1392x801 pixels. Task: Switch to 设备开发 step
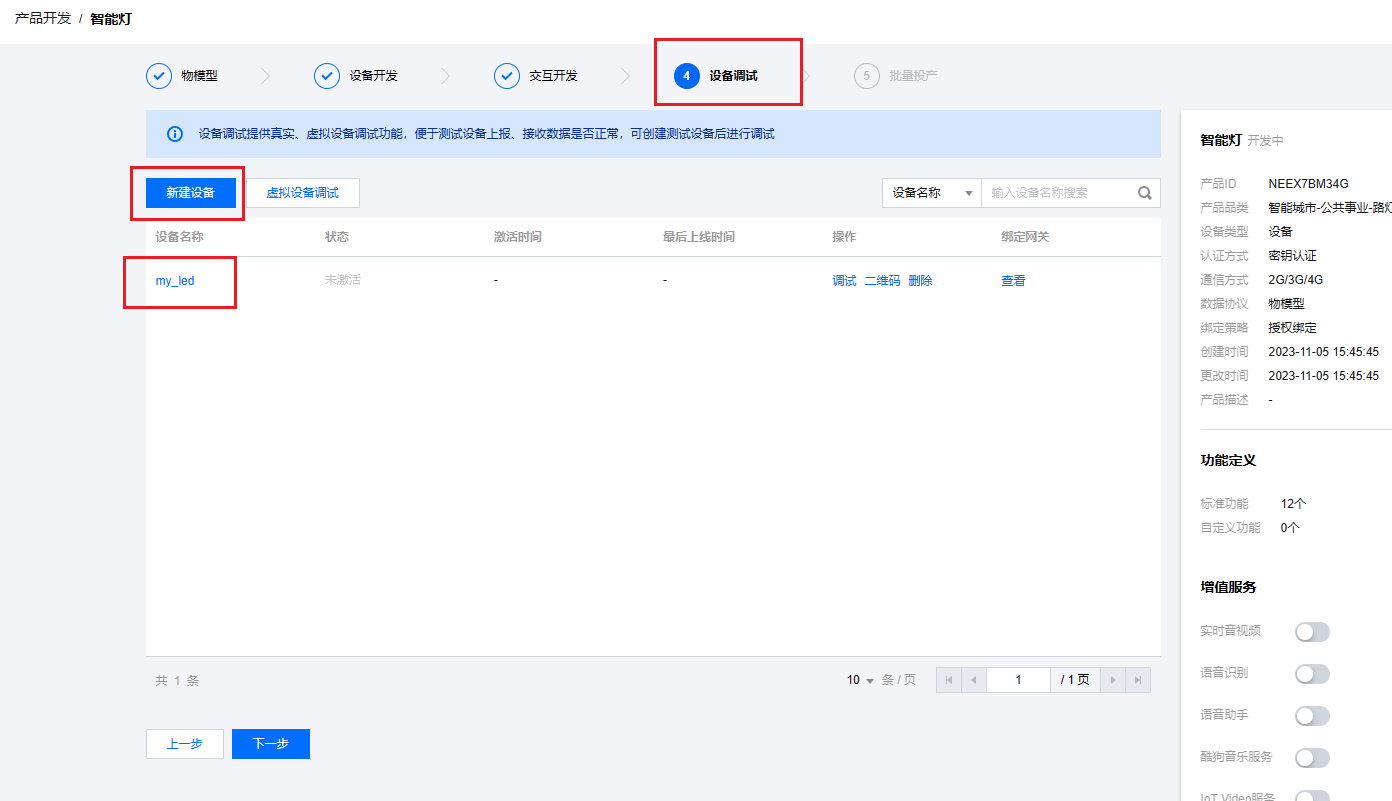click(x=373, y=76)
